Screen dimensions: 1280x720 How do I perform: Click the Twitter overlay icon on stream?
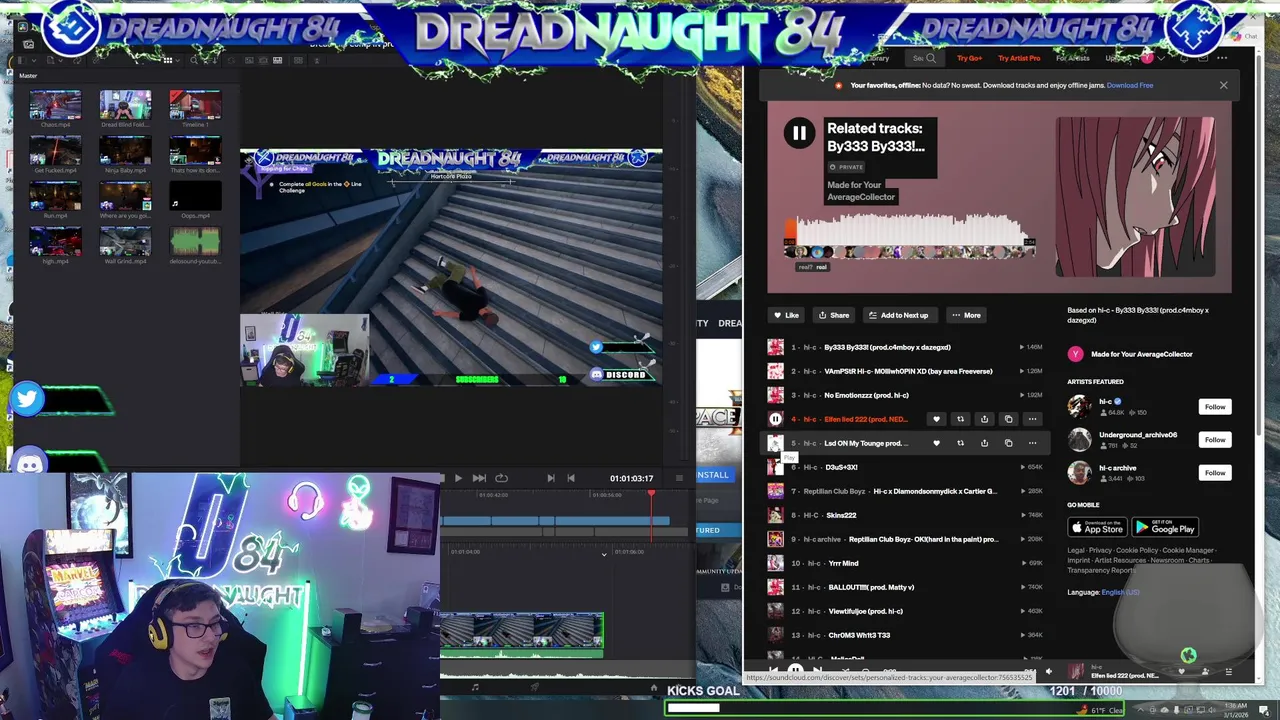(27, 400)
